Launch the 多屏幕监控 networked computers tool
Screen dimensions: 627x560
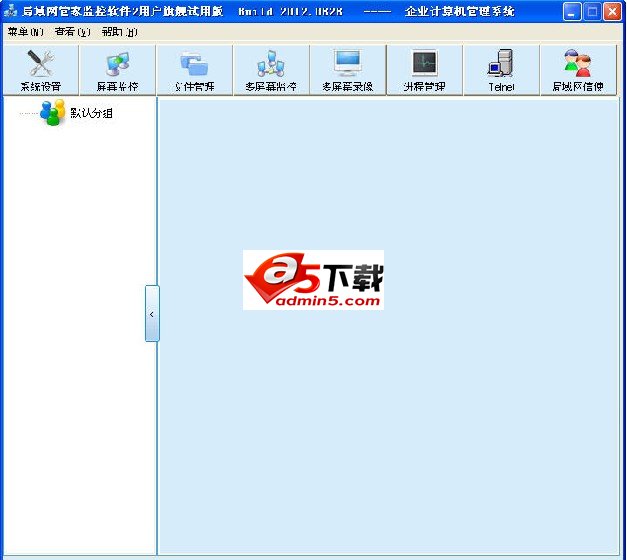coord(272,70)
